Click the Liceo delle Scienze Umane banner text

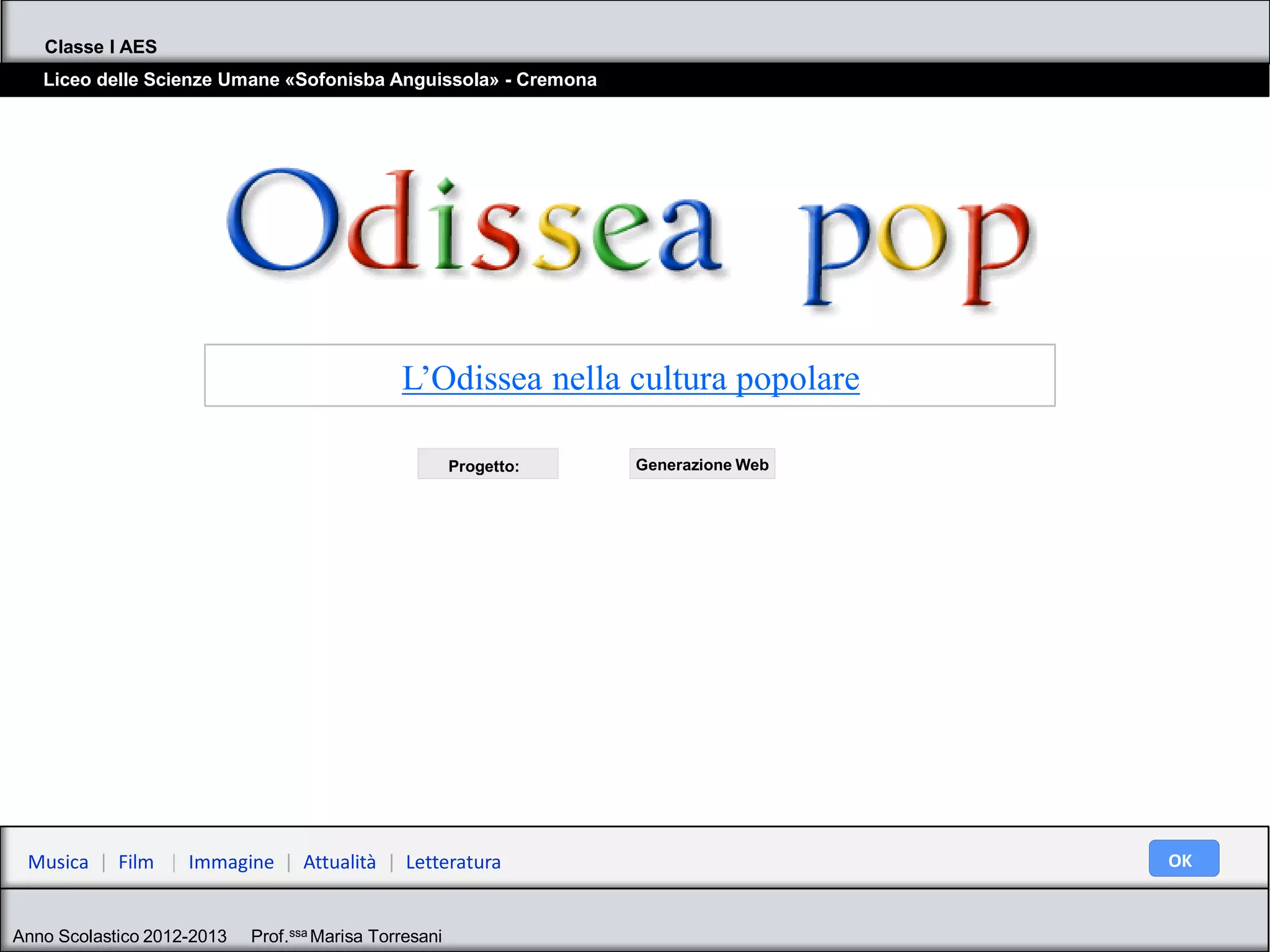pos(319,80)
